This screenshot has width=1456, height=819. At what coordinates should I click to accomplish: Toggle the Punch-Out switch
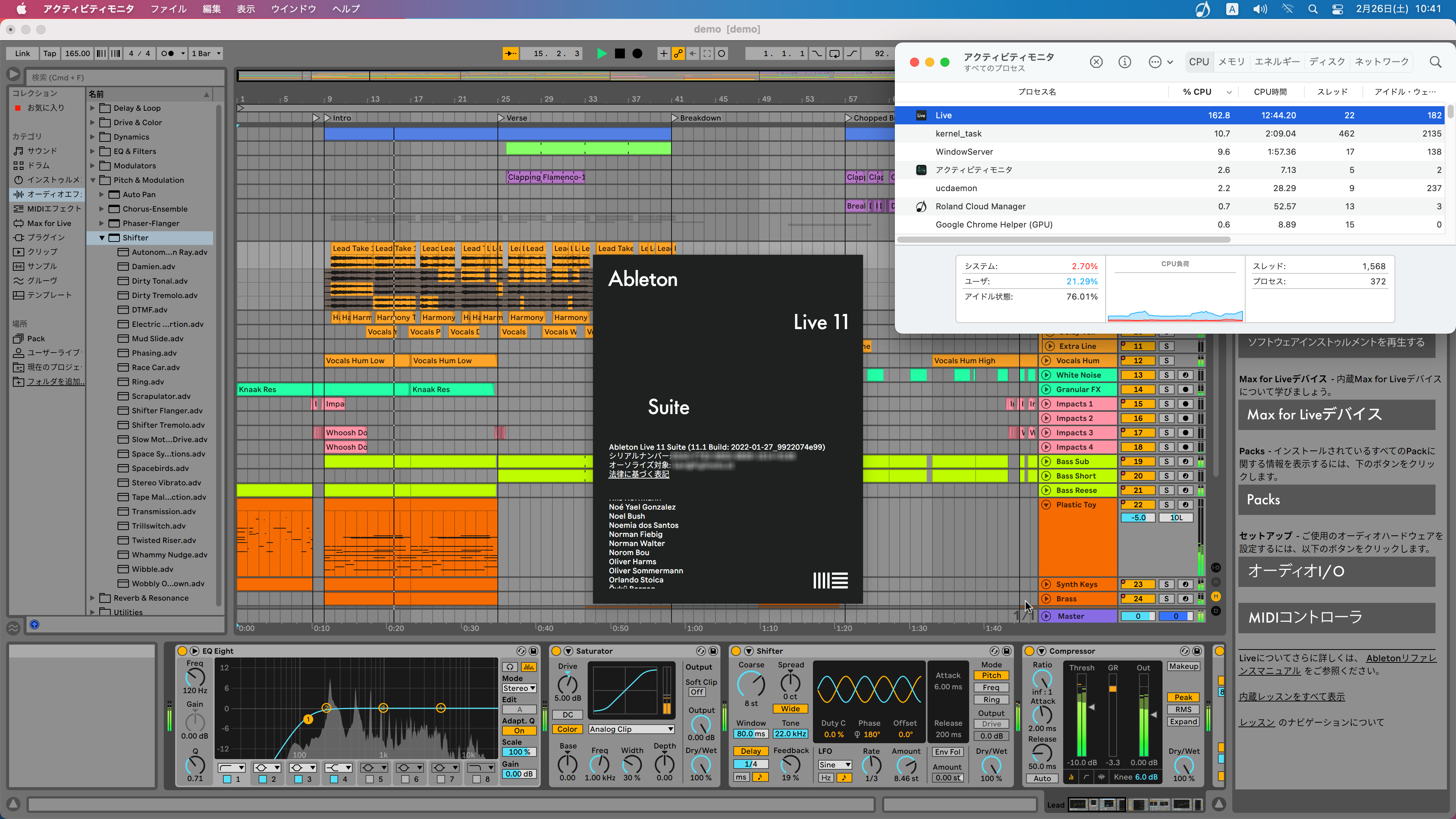click(x=852, y=54)
